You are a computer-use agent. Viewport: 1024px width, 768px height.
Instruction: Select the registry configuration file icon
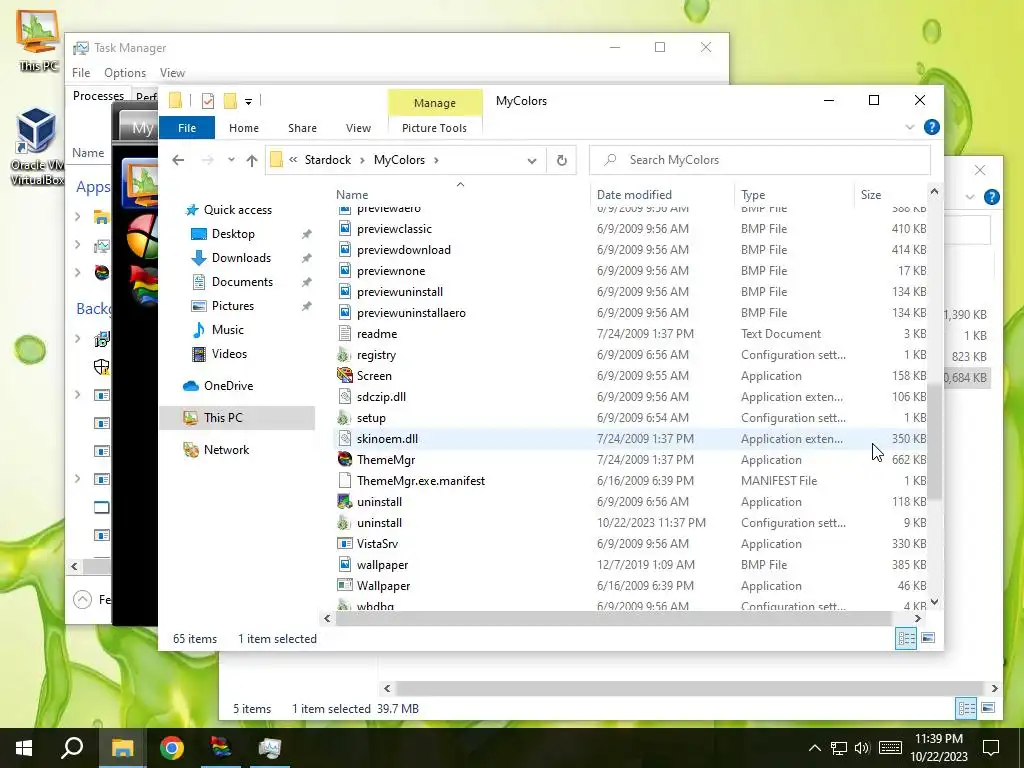pyautogui.click(x=345, y=355)
